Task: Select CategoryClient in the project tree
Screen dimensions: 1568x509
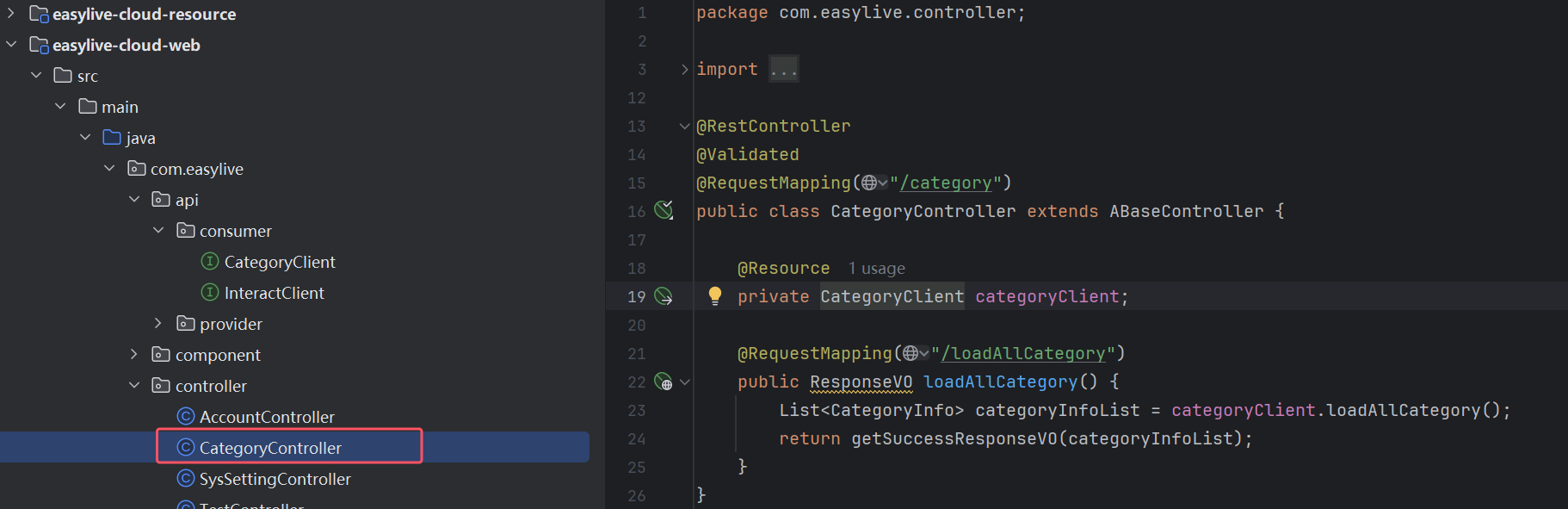Action: [280, 262]
